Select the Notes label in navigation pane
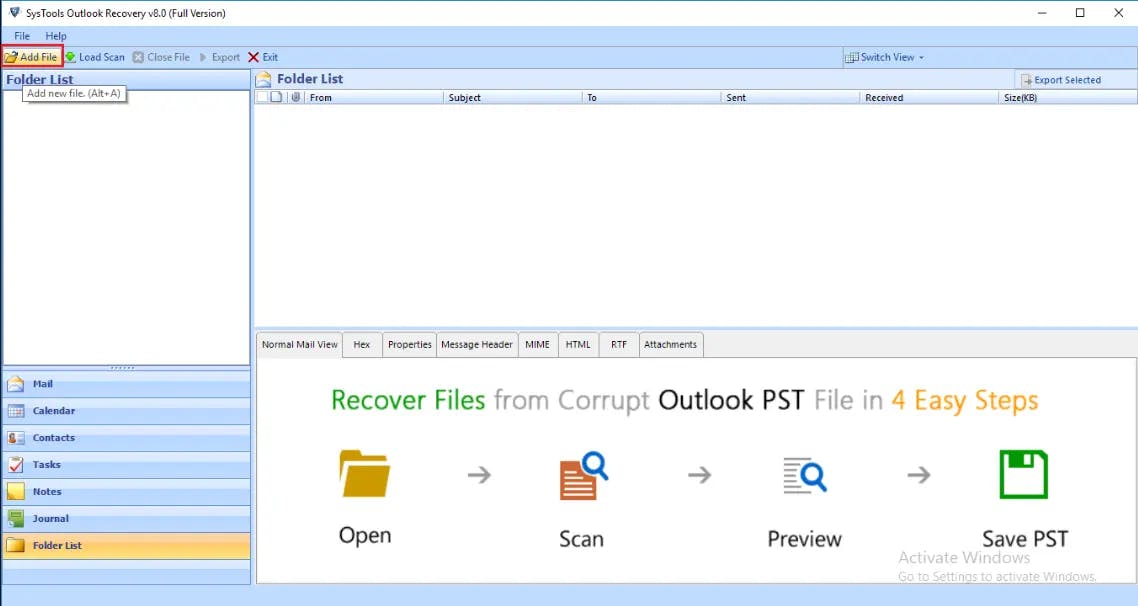This screenshot has width=1138, height=606. 47,491
